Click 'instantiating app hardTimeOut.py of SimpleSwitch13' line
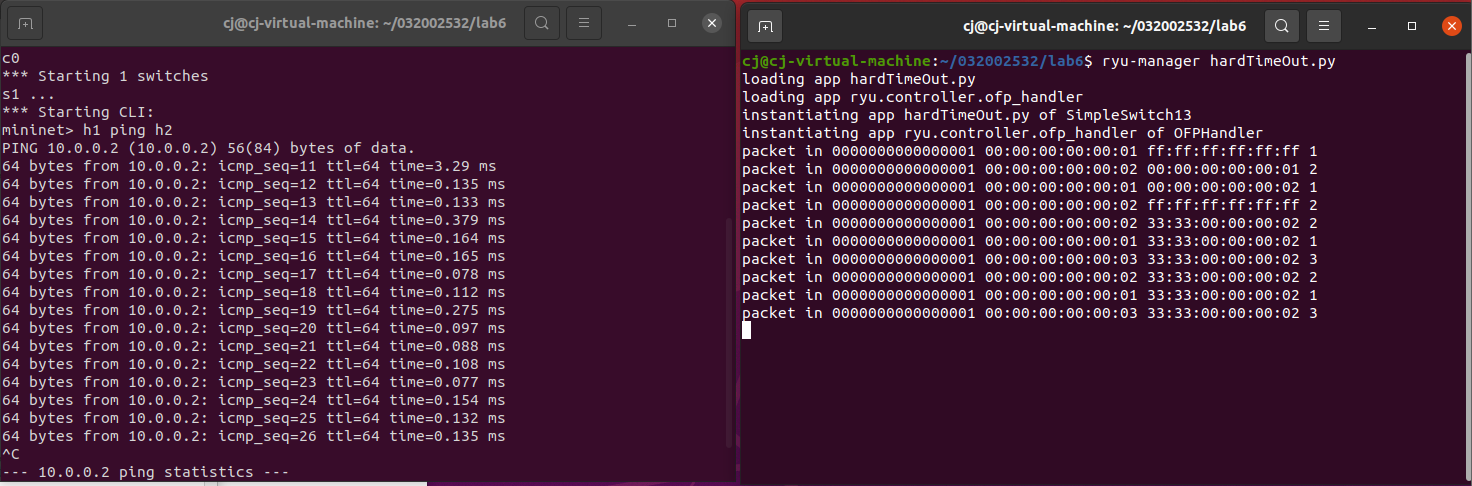 pyautogui.click(x=966, y=115)
